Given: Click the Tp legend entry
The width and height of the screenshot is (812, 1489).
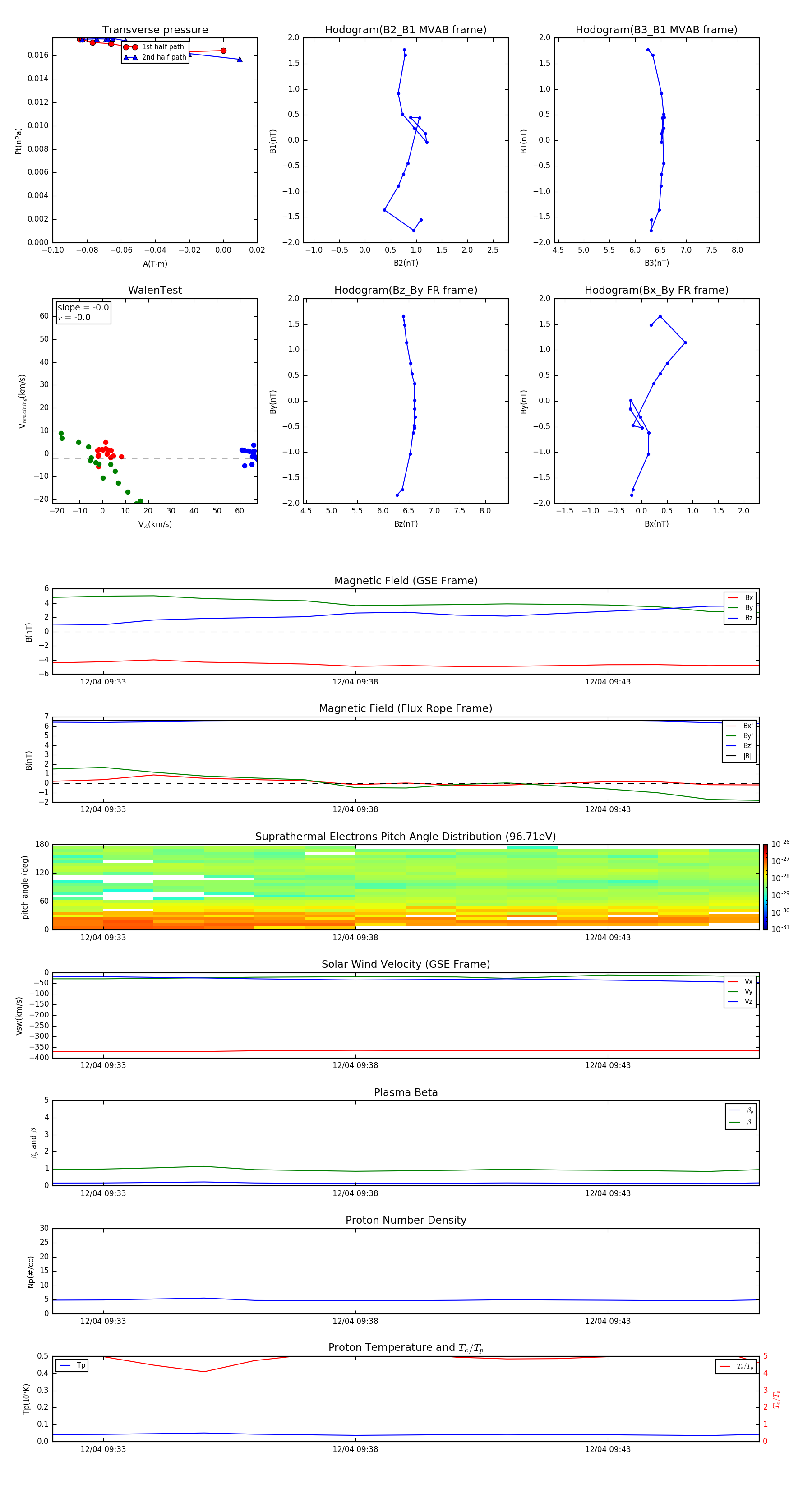Looking at the screenshot, I should pyautogui.click(x=72, y=1365).
